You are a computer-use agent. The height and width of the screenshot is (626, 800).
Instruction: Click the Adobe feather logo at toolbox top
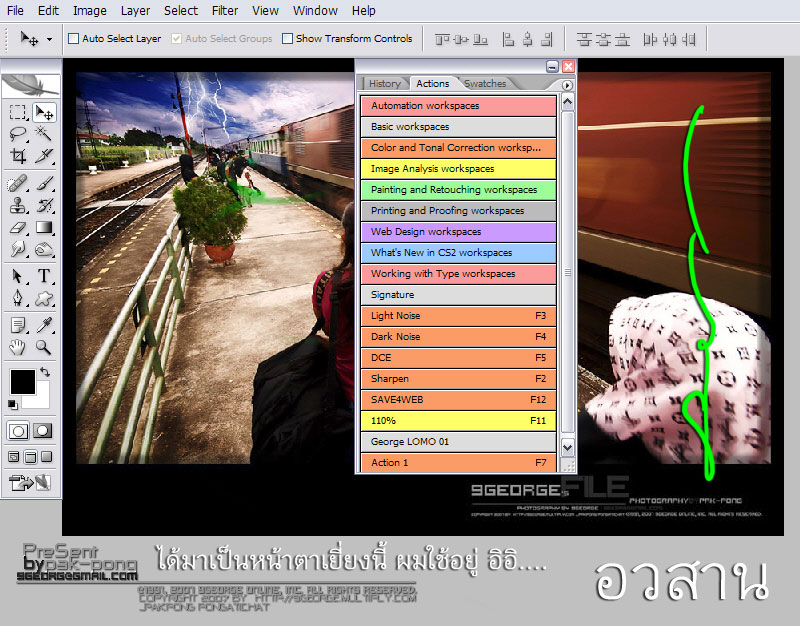(x=31, y=86)
